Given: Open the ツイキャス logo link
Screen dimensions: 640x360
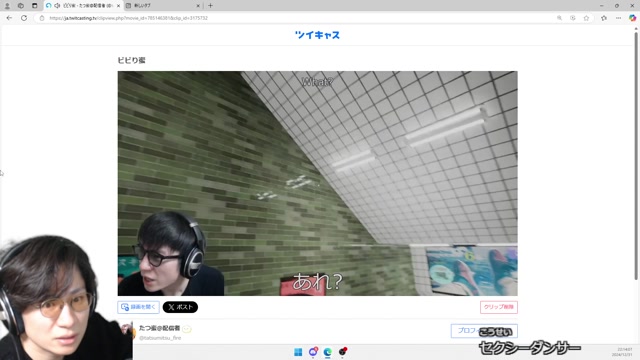Looking at the screenshot, I should tap(317, 35).
